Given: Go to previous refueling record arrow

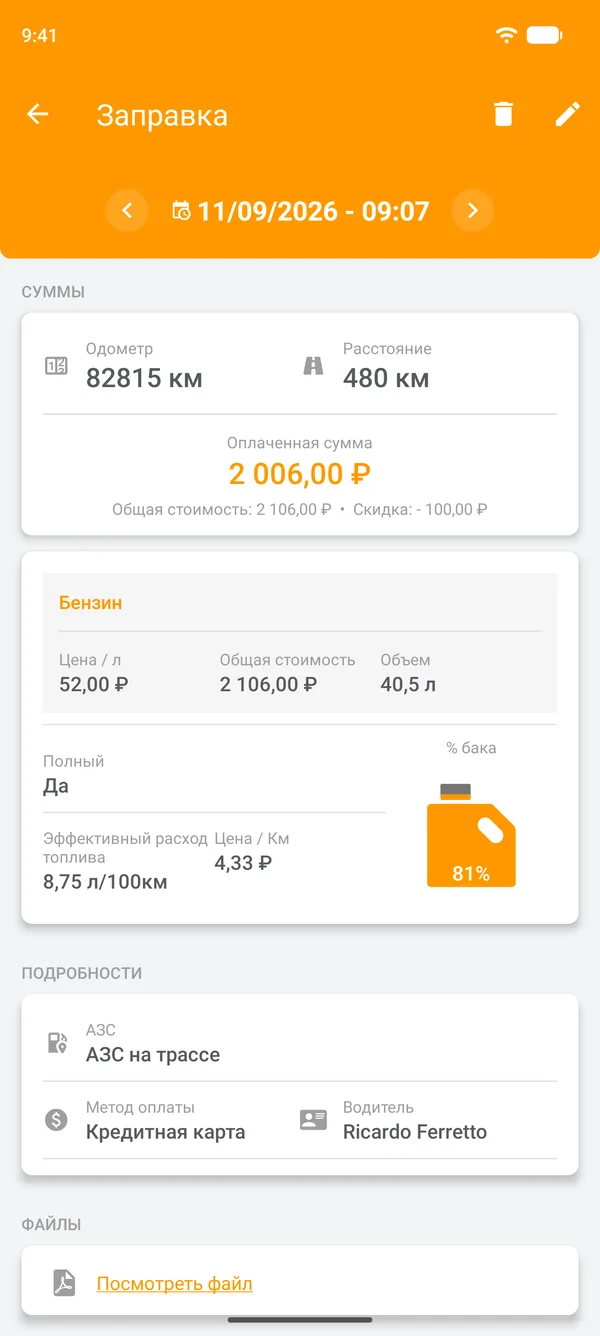Looking at the screenshot, I should pyautogui.click(x=127, y=211).
